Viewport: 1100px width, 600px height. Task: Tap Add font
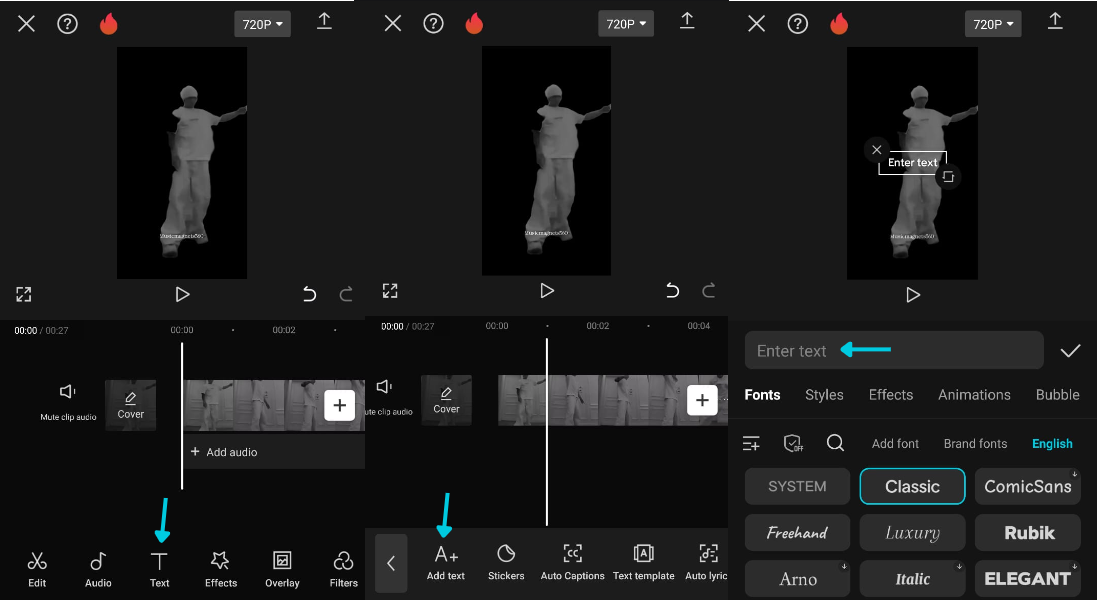(x=895, y=444)
